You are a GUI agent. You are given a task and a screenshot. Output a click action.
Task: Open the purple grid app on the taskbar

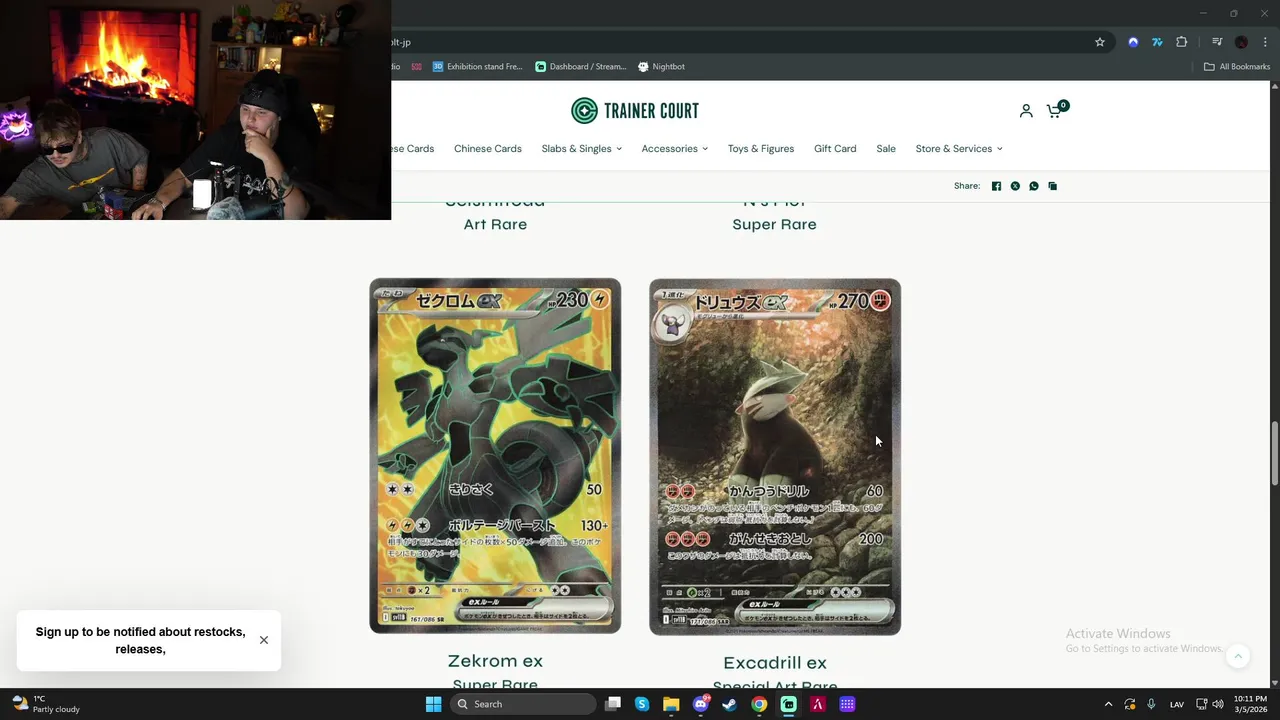847,704
